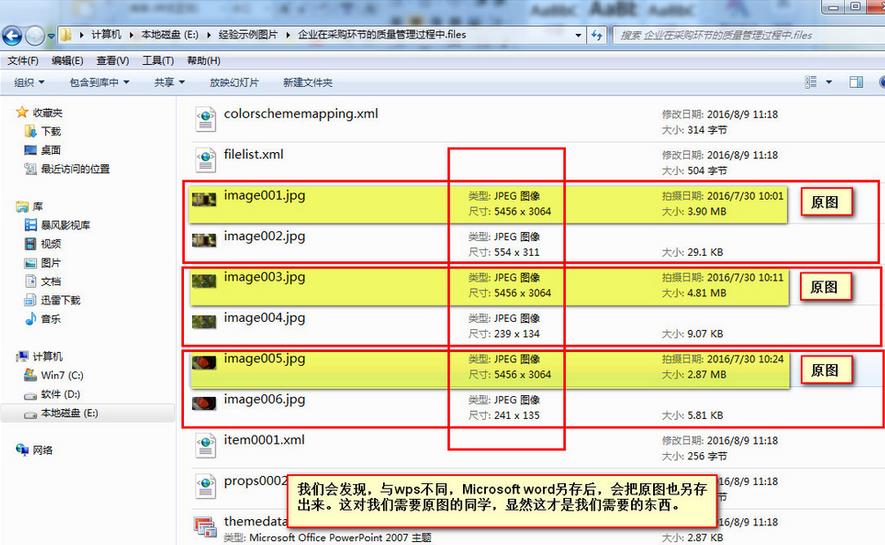
Task: Select filelist.xml file name
Action: [x=253, y=155]
